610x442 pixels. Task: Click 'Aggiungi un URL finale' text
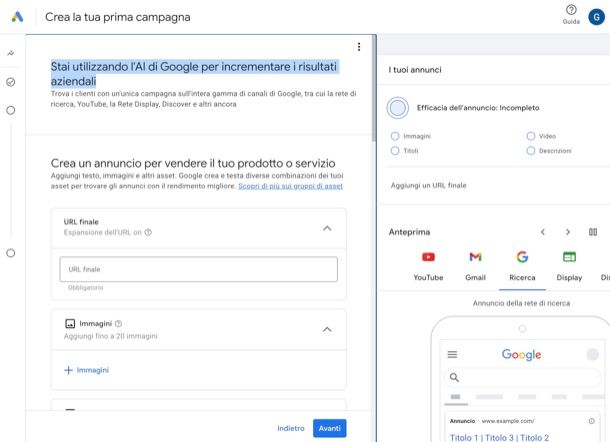click(x=428, y=185)
